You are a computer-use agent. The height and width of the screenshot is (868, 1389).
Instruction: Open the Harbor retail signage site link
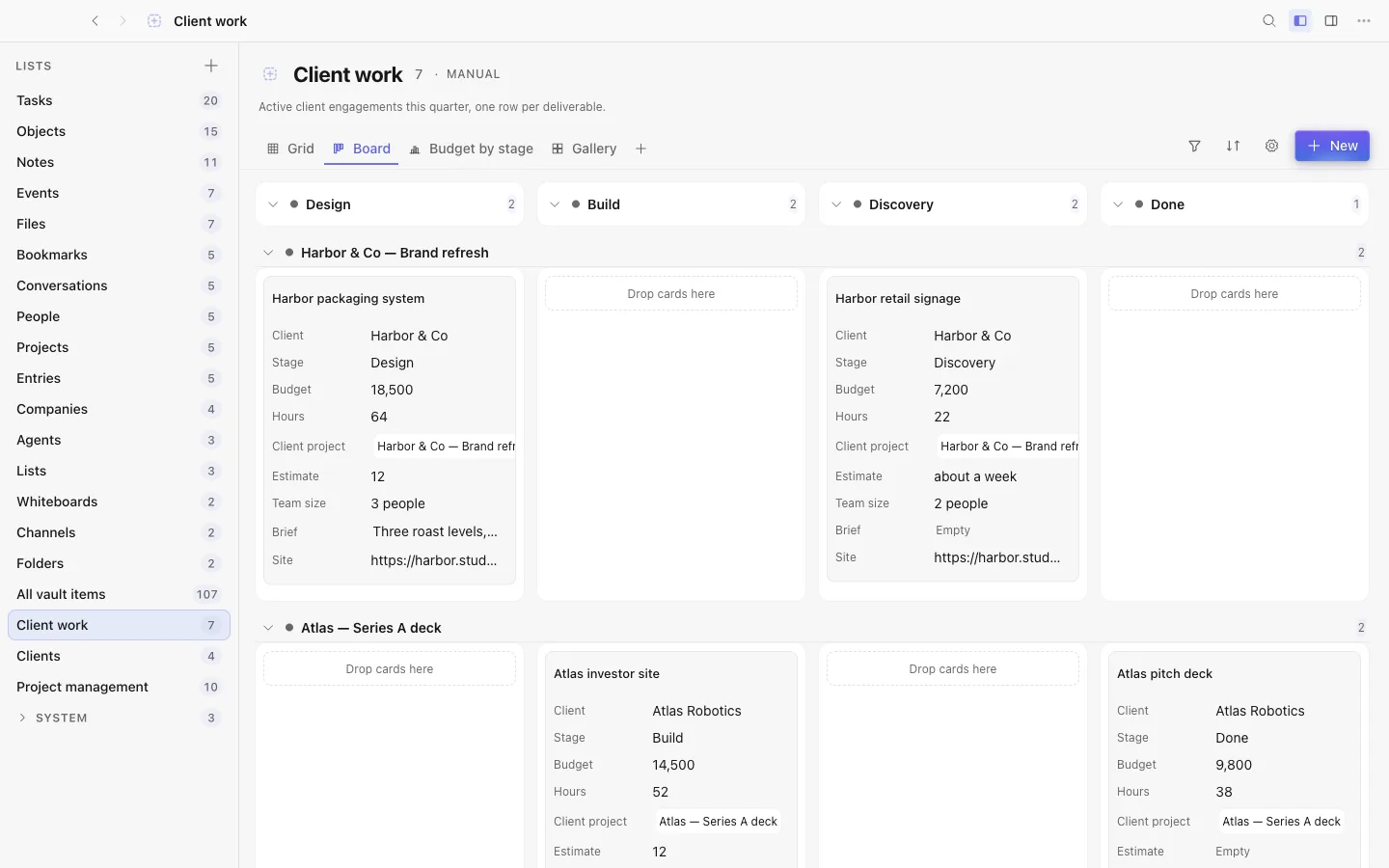(997, 557)
